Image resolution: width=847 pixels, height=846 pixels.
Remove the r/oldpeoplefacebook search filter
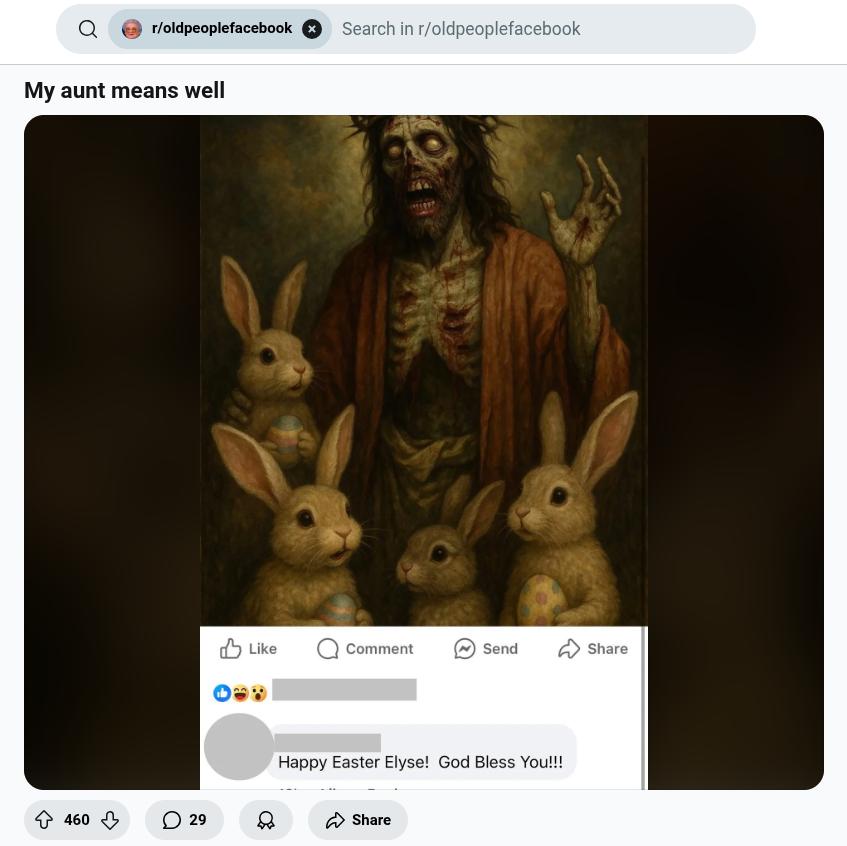[x=312, y=29]
